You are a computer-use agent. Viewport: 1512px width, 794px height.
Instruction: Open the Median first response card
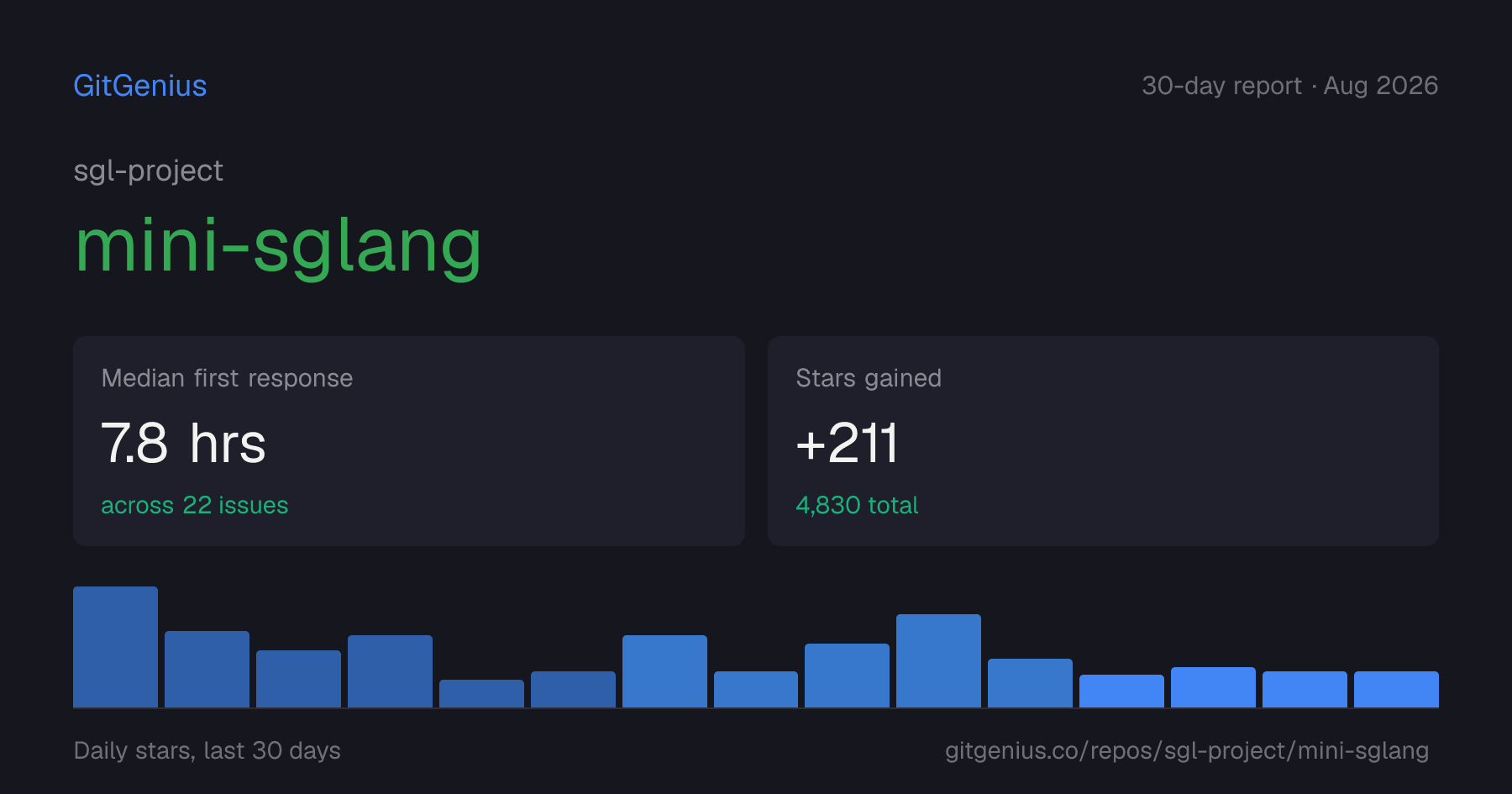[409, 441]
